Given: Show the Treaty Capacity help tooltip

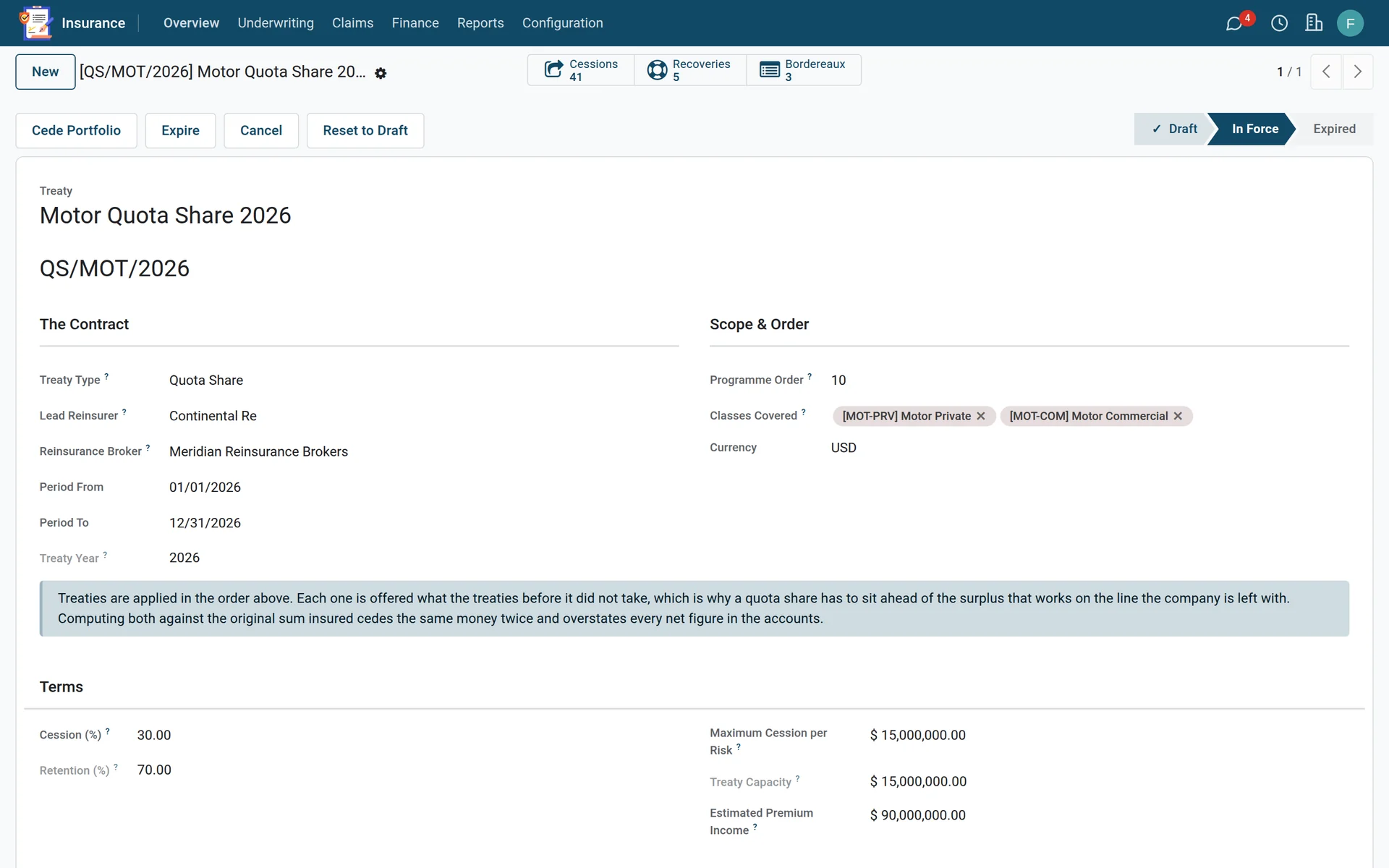Looking at the screenshot, I should click(798, 779).
